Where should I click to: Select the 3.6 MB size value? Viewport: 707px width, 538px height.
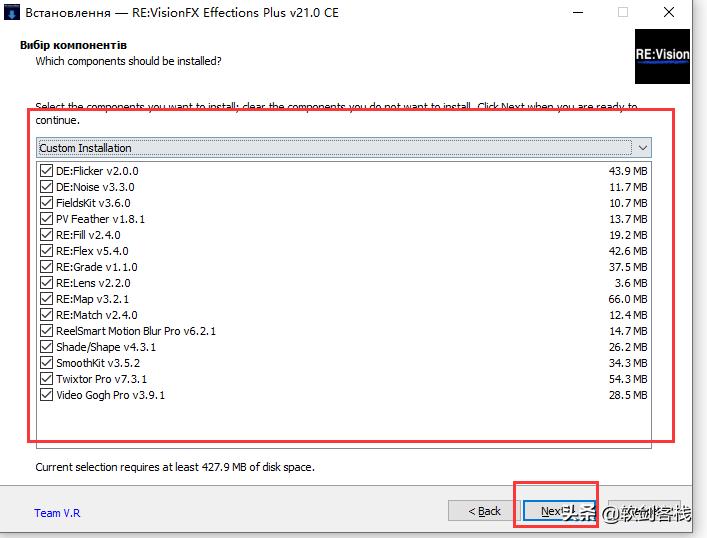click(x=631, y=283)
